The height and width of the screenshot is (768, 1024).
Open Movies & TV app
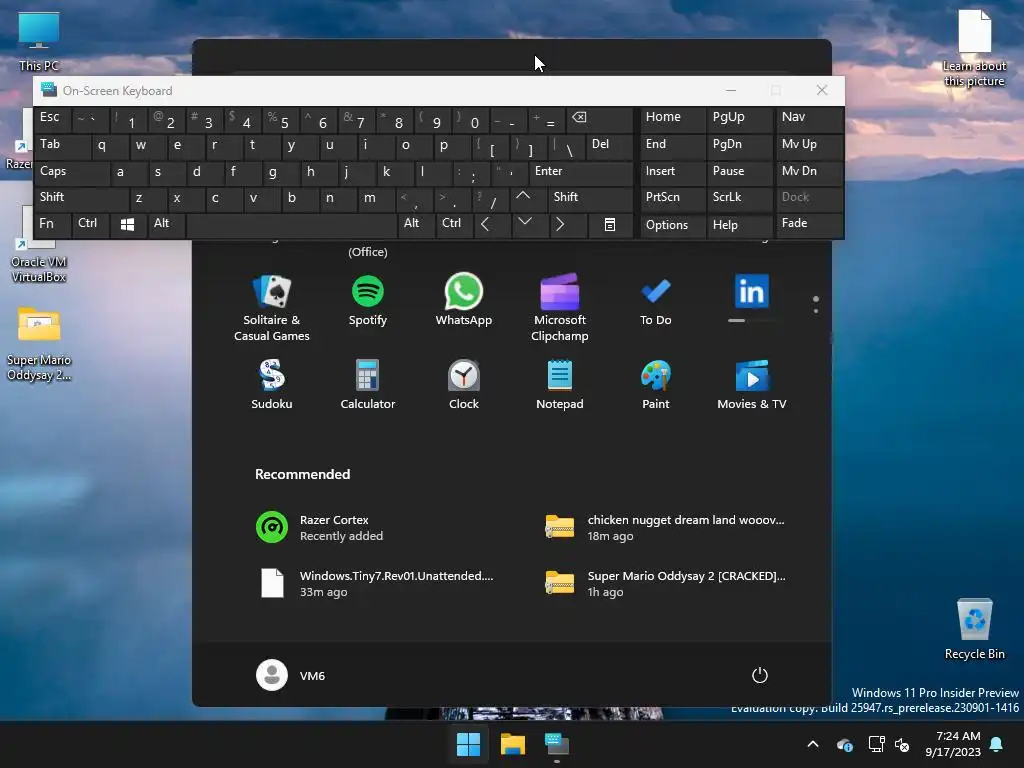coord(752,384)
